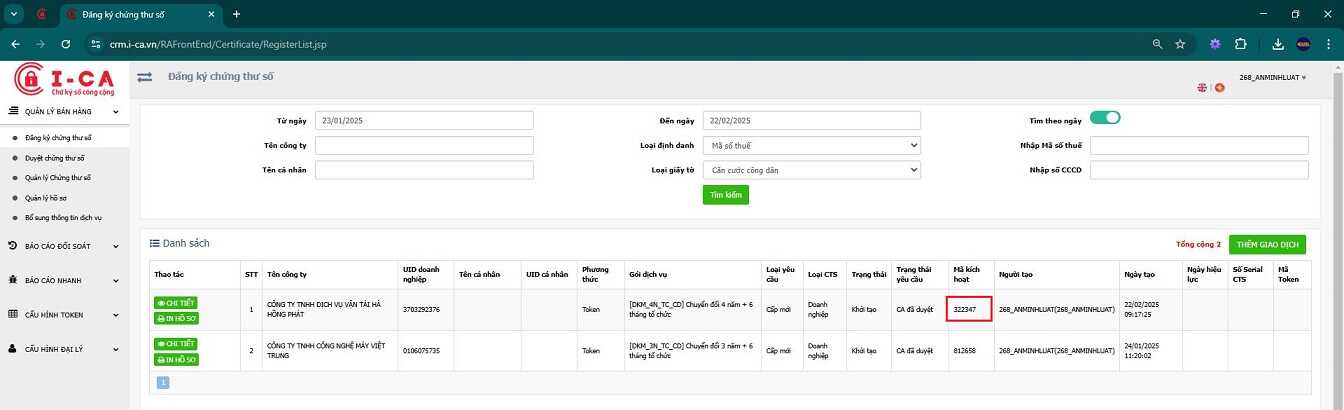Toggle Tìm theo ngày switch
Viewport: 1344px width, 410px height.
(1105, 117)
